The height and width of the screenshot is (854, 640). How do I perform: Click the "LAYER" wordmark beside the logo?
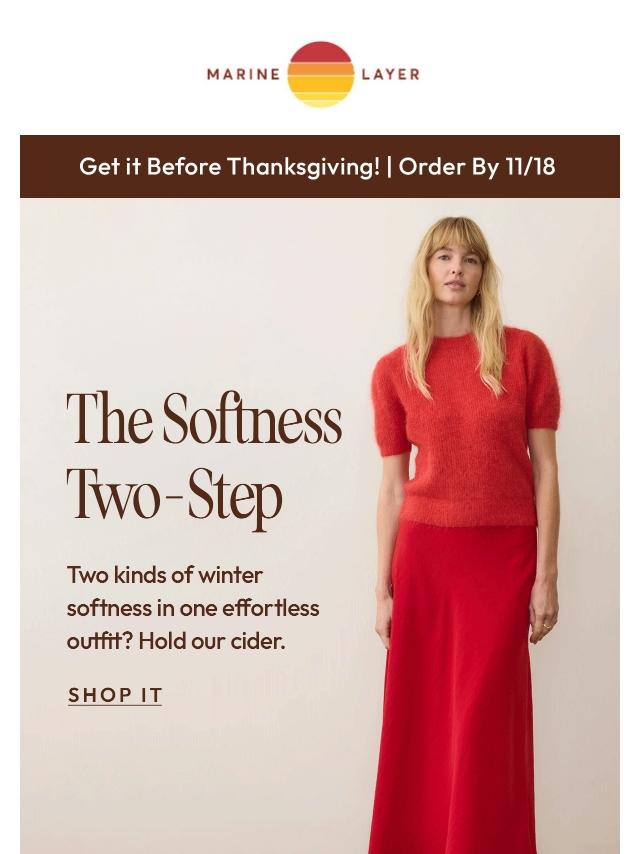point(391,74)
